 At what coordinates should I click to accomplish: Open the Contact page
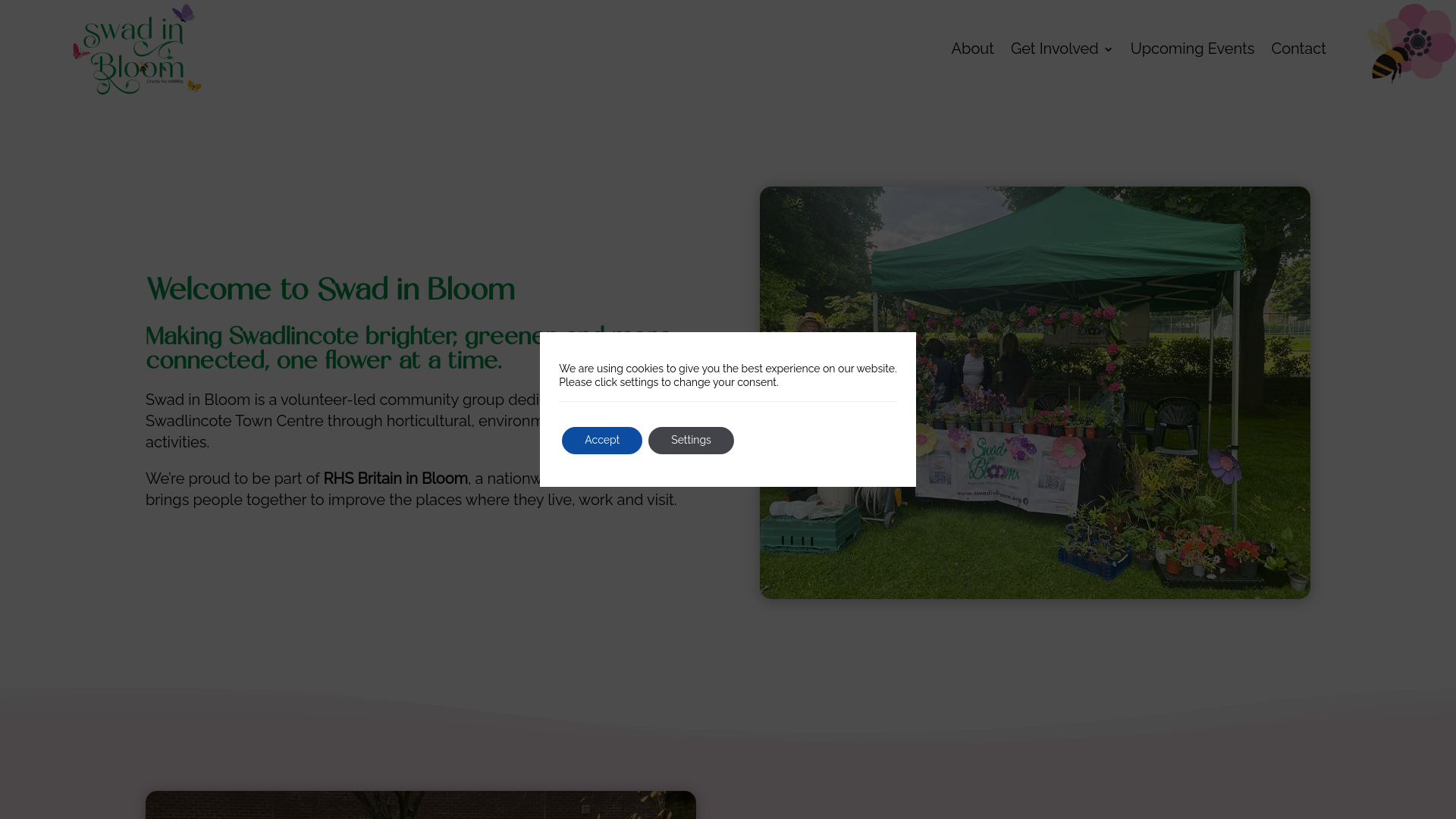pyautogui.click(x=1298, y=49)
